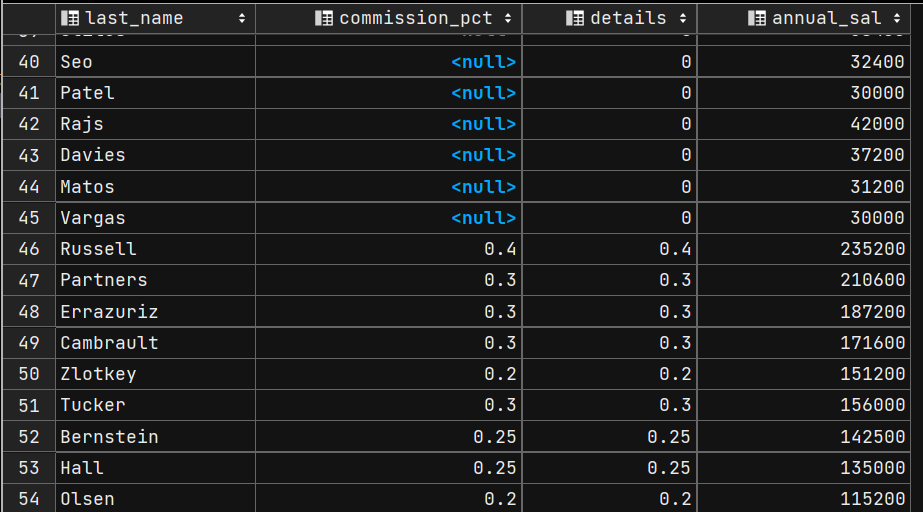The image size is (923, 512).
Task: Click the cell 'Cambrault'
Action: (155, 343)
